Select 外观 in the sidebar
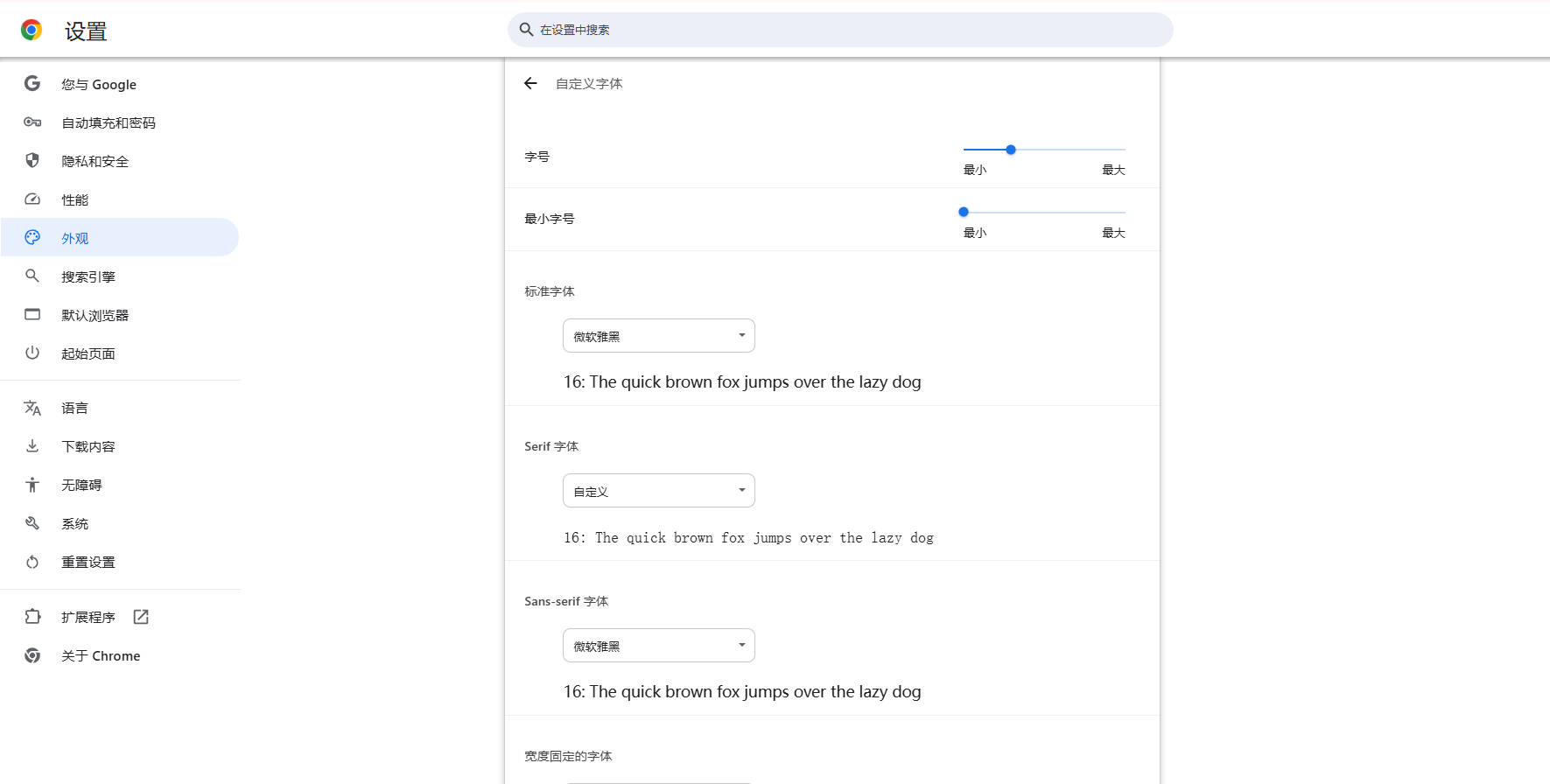Viewport: 1550px width, 784px height. [120, 237]
